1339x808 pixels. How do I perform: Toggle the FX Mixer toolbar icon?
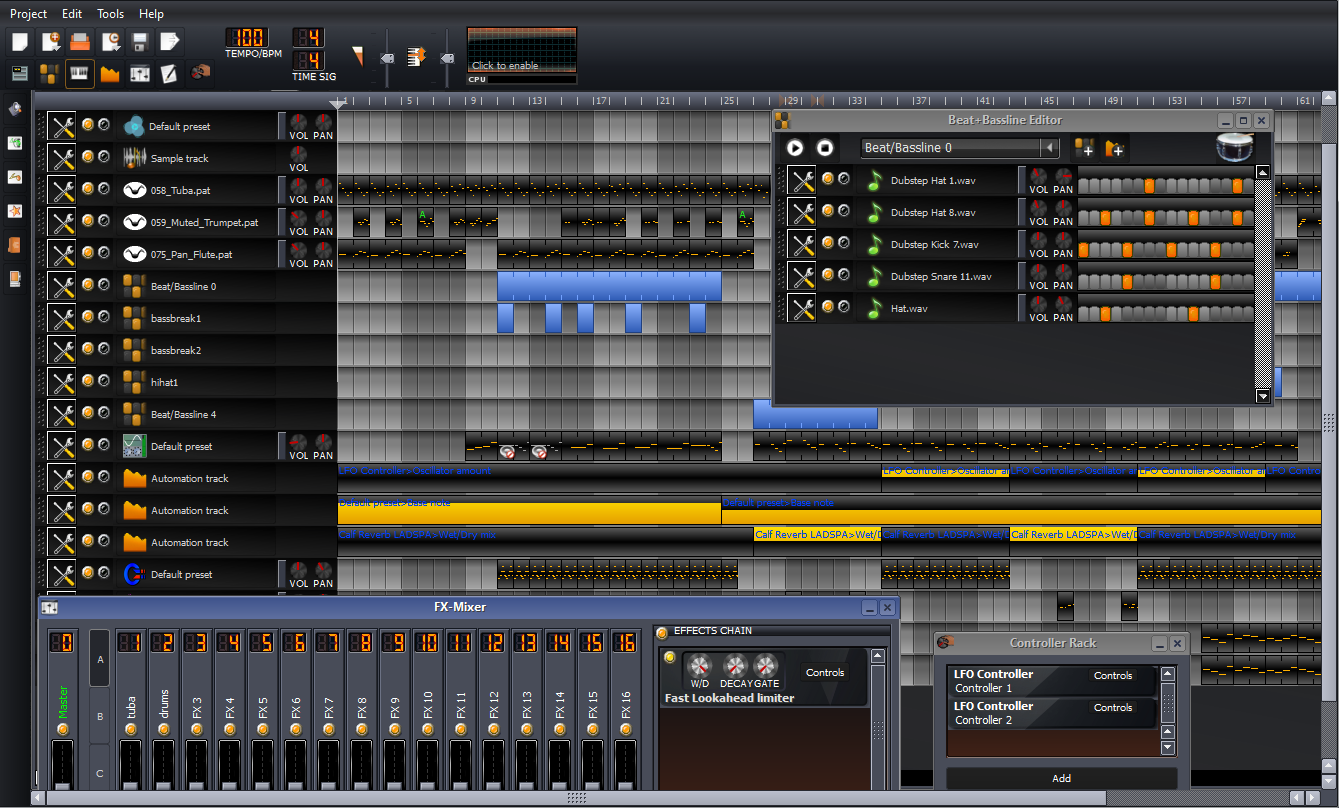click(x=141, y=73)
